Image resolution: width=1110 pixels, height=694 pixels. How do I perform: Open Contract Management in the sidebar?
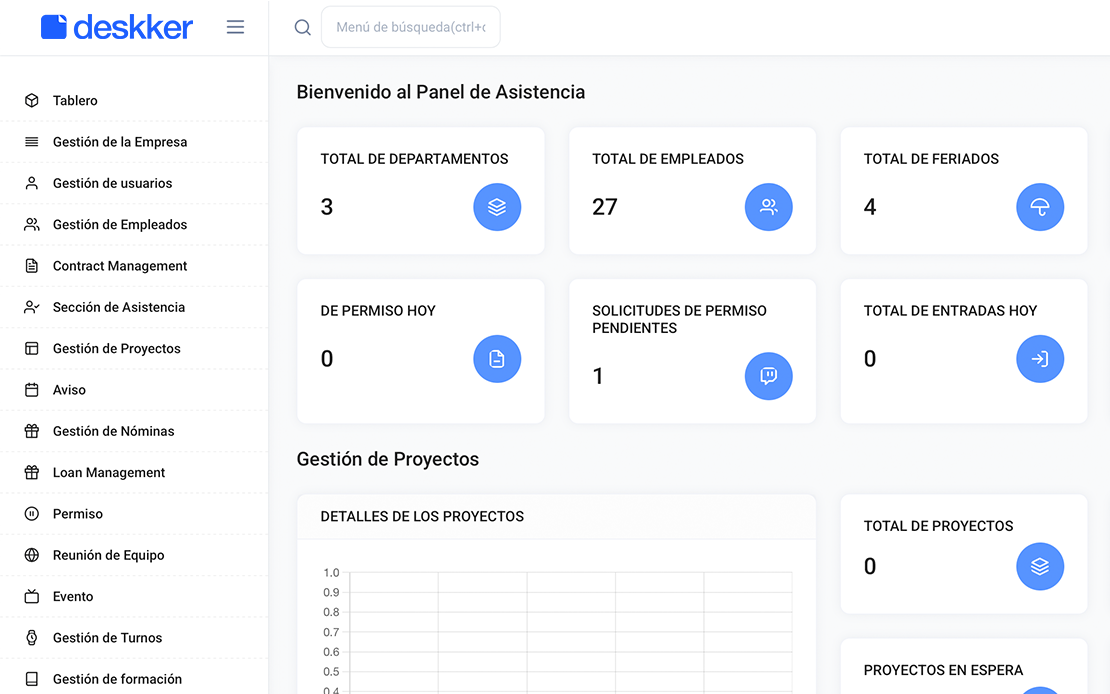(134, 266)
